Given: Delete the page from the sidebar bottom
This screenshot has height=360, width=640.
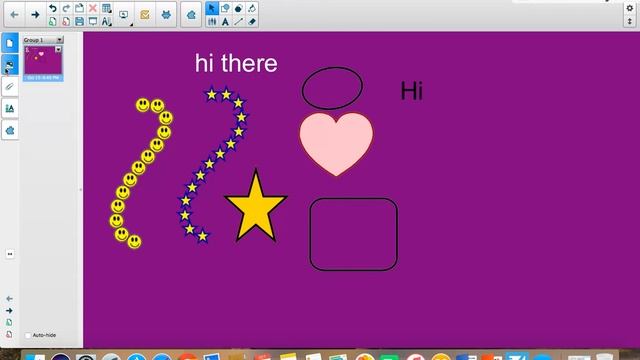Looking at the screenshot, I should pos(9,334).
